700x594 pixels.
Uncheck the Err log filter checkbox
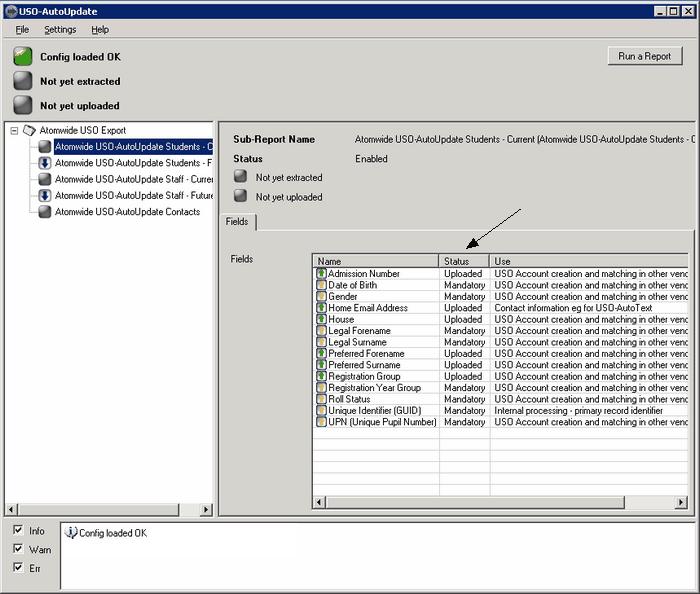click(x=18, y=567)
